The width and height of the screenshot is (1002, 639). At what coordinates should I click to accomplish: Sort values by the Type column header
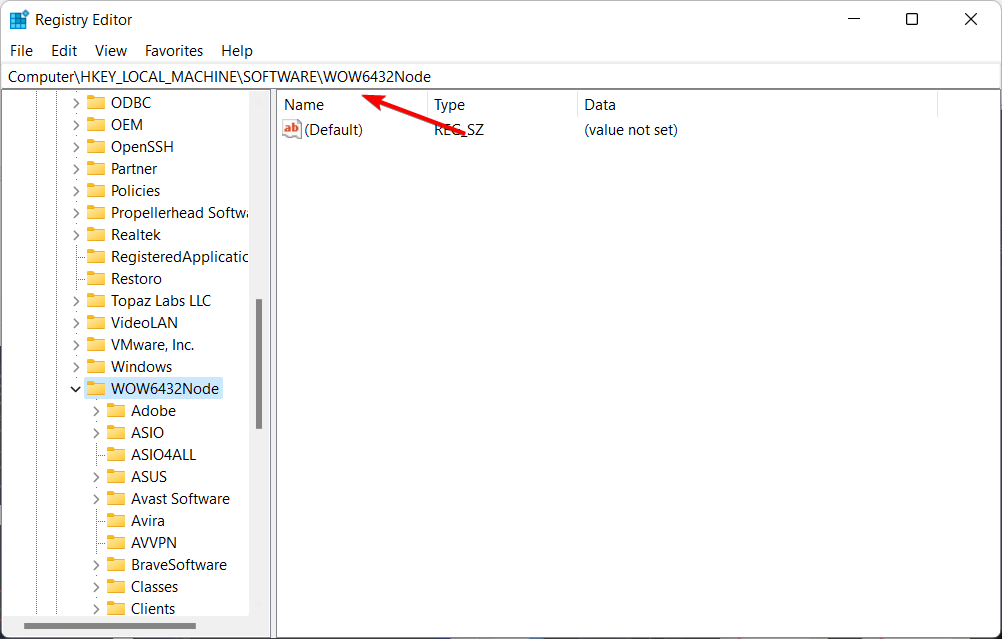tap(502, 105)
